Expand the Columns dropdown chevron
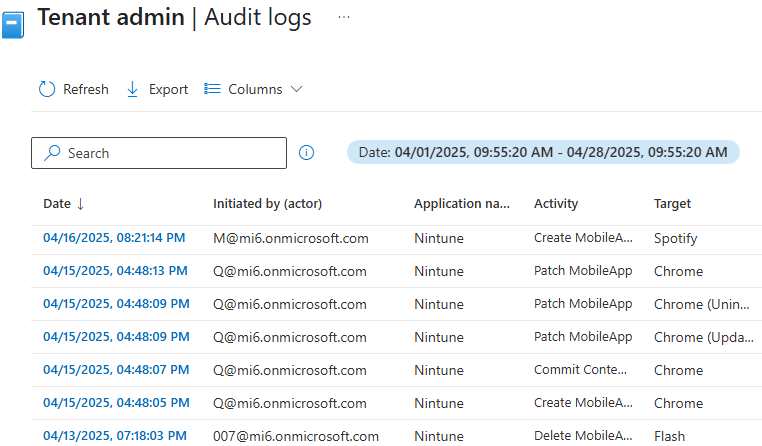Image resolution: width=762 pixels, height=446 pixels. tap(296, 89)
